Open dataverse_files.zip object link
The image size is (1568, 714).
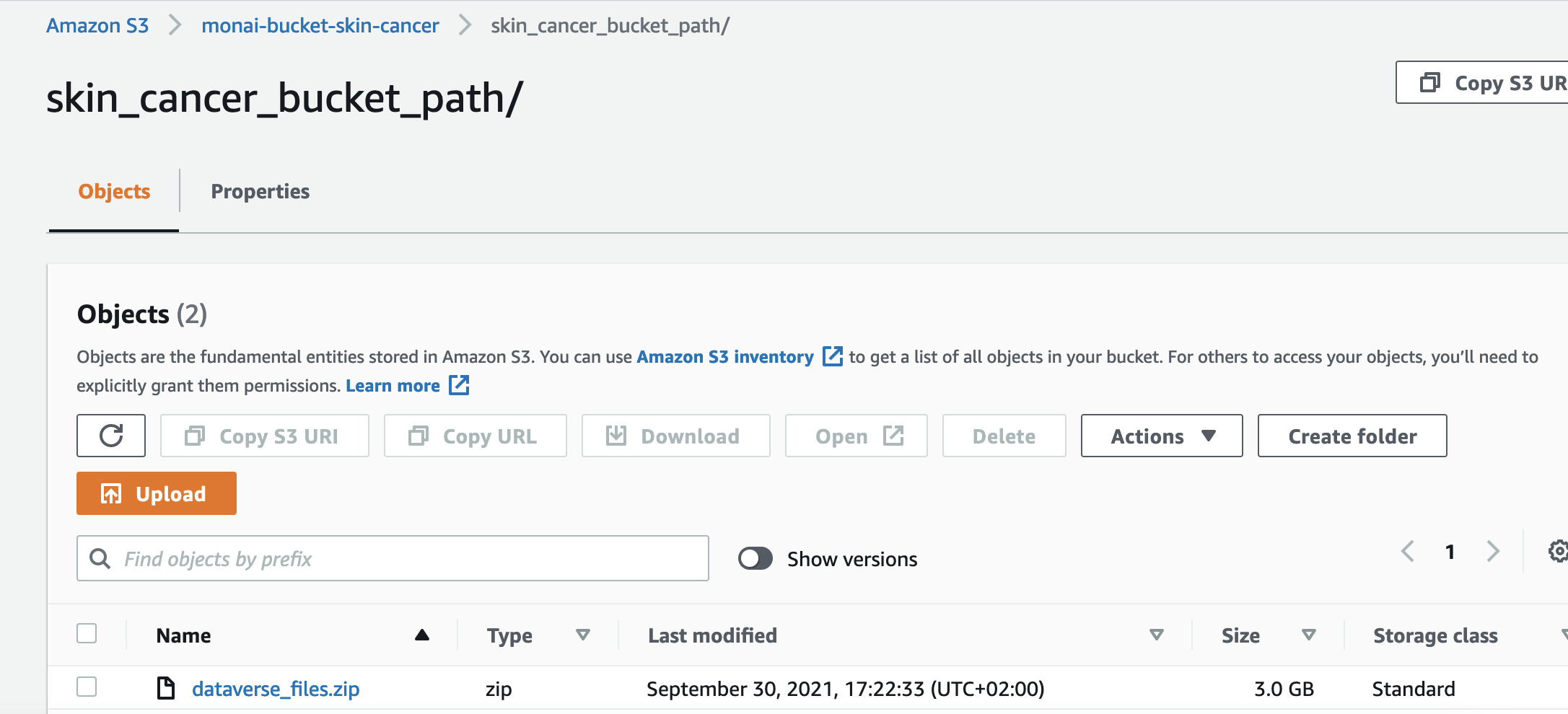(x=276, y=689)
